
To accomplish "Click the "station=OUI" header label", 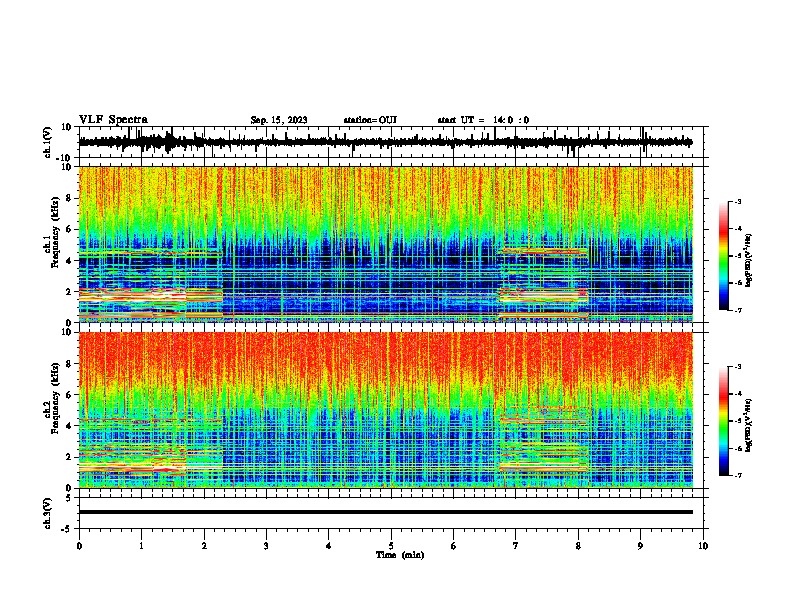I will click(x=370, y=120).
